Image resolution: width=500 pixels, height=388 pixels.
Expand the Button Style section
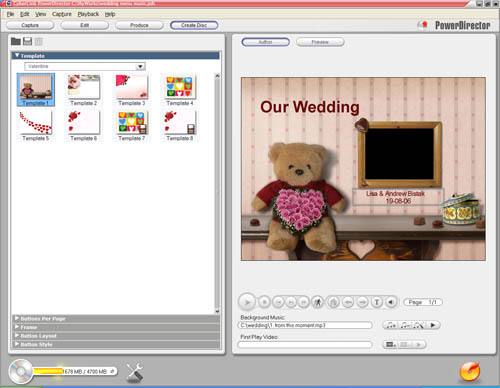click(x=116, y=344)
